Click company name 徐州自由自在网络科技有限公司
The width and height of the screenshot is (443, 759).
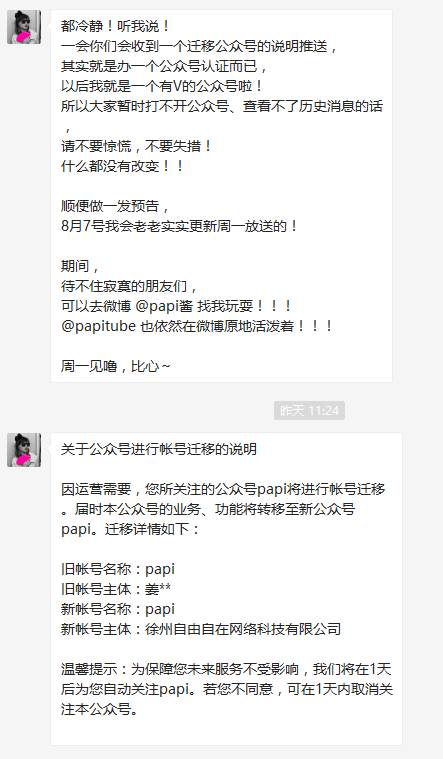[243, 629]
